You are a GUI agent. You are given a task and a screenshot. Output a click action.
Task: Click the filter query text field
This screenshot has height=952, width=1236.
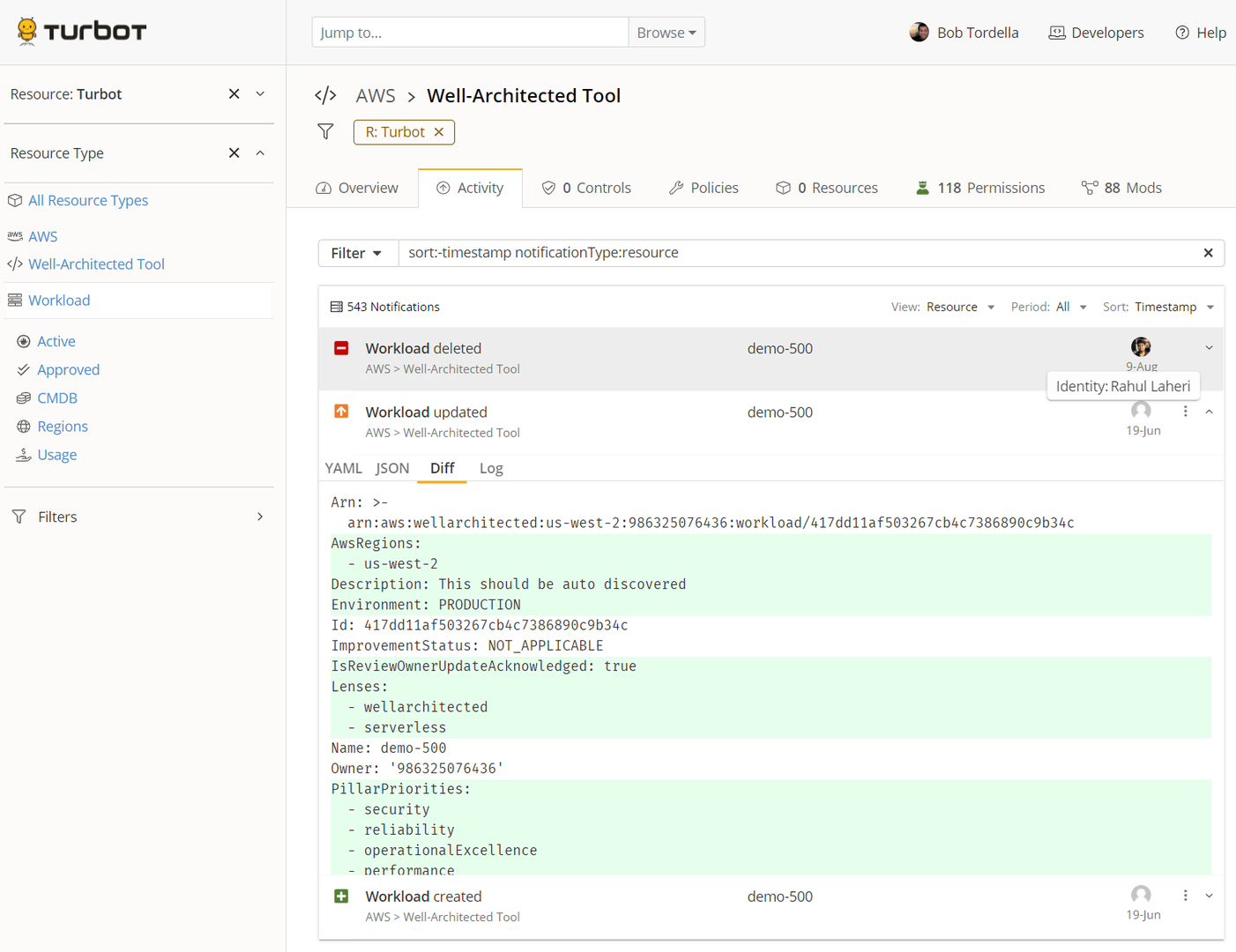click(795, 253)
